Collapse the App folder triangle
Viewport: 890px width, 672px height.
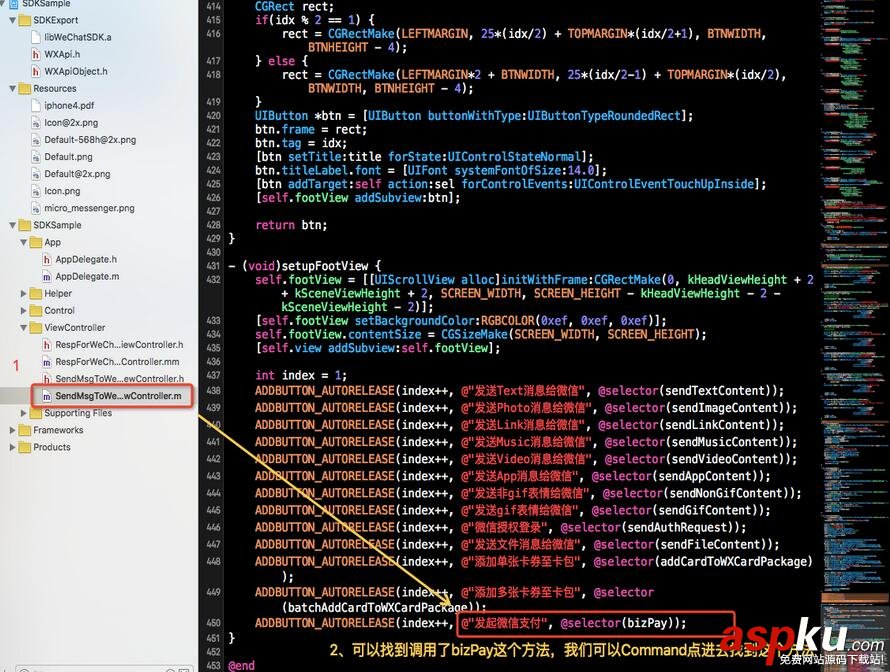point(24,242)
